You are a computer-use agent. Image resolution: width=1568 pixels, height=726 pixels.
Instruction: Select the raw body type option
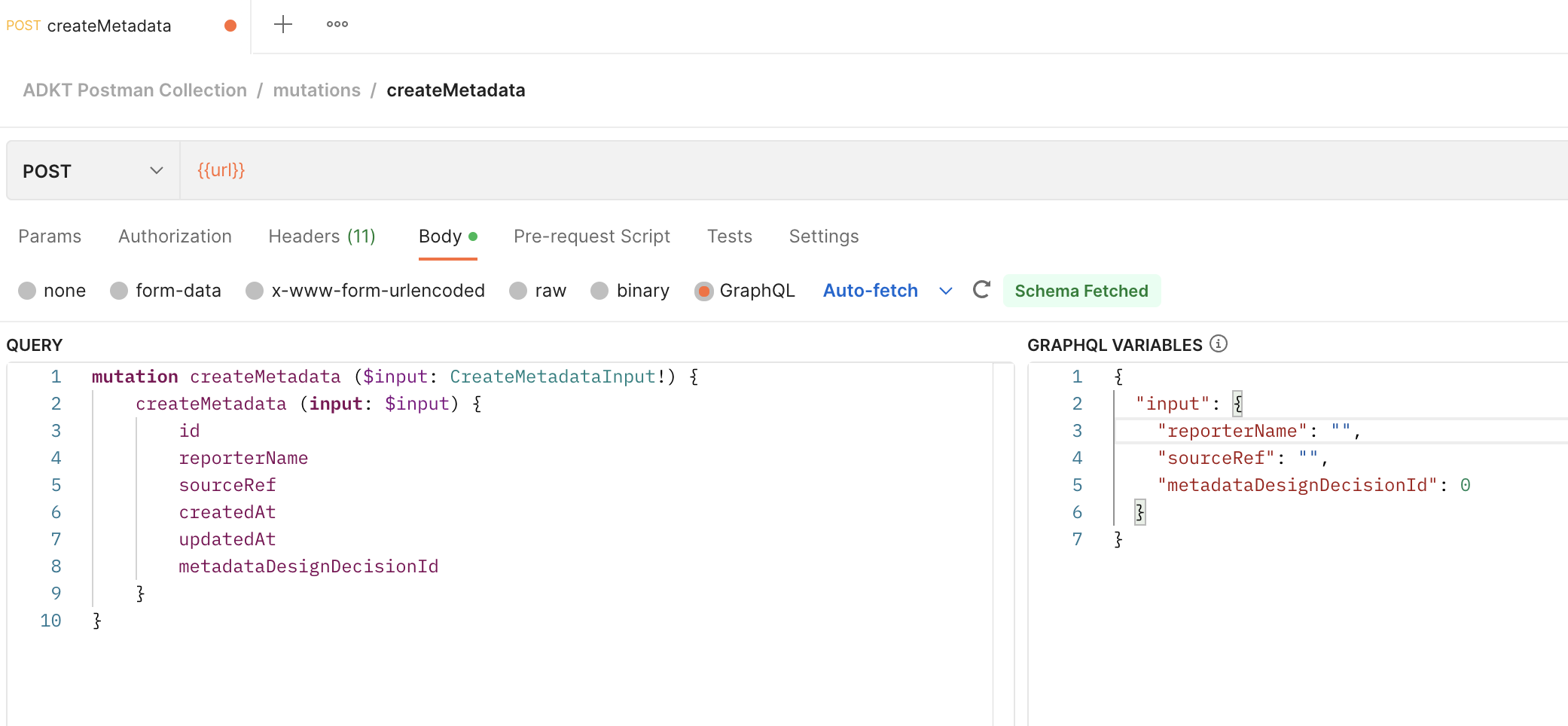517,291
